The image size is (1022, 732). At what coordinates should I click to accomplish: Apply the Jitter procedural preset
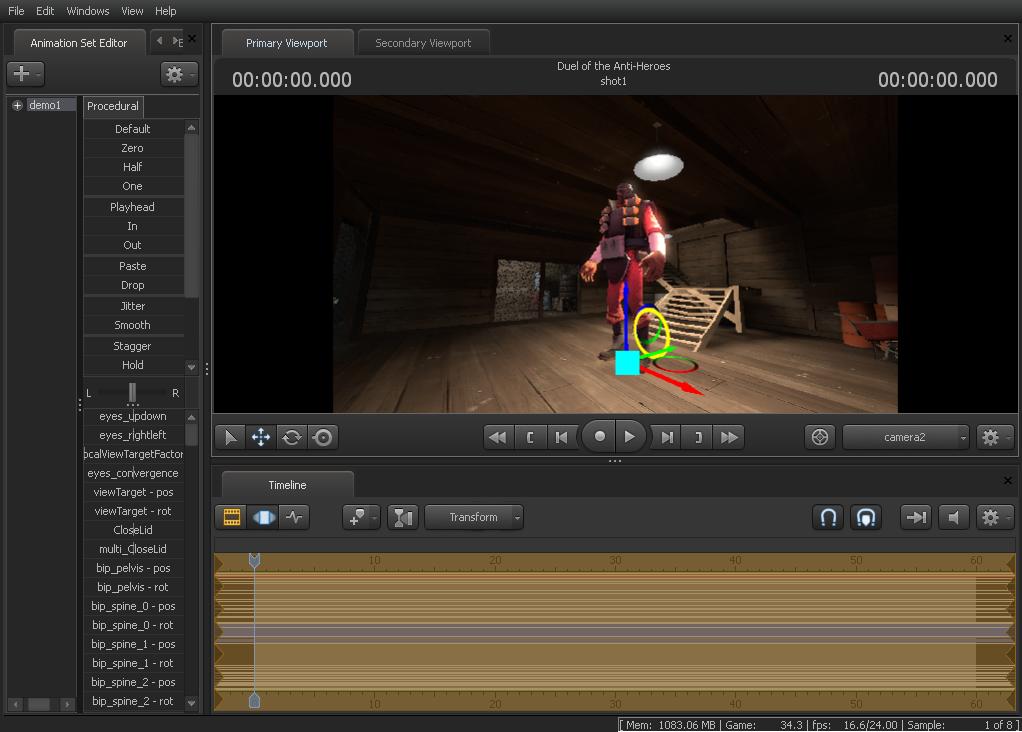[133, 306]
